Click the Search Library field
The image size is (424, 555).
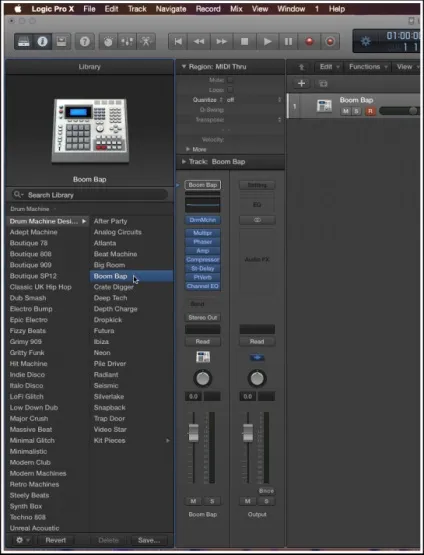tap(90, 195)
